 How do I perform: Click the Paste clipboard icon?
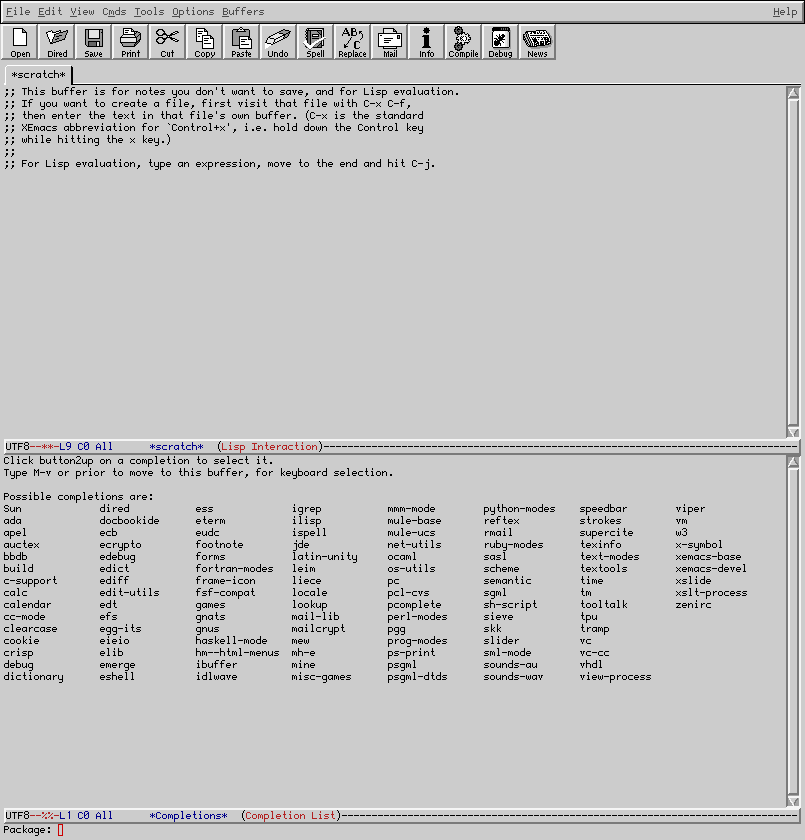point(241,41)
